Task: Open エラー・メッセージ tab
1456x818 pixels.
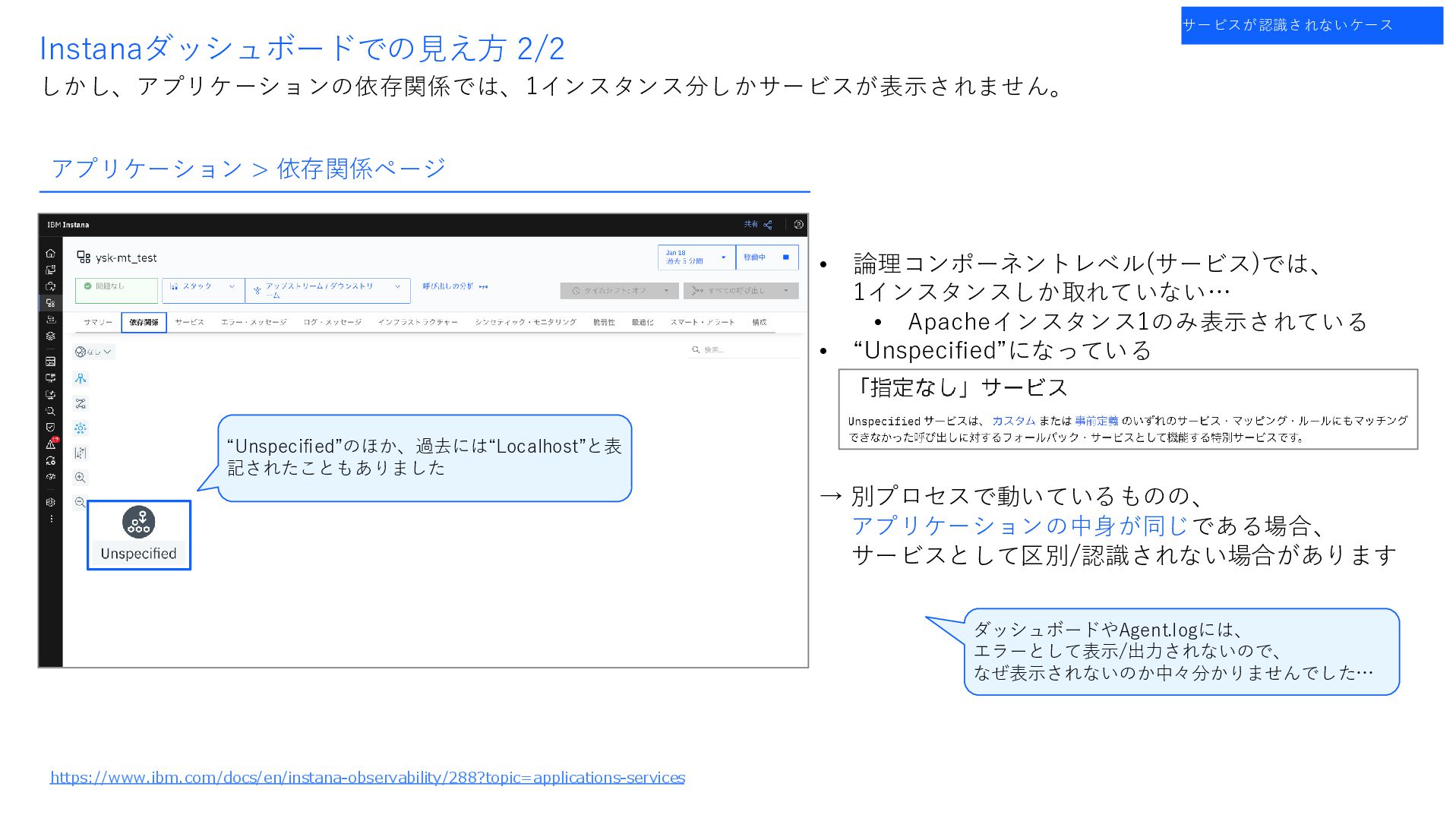Action: tap(254, 323)
